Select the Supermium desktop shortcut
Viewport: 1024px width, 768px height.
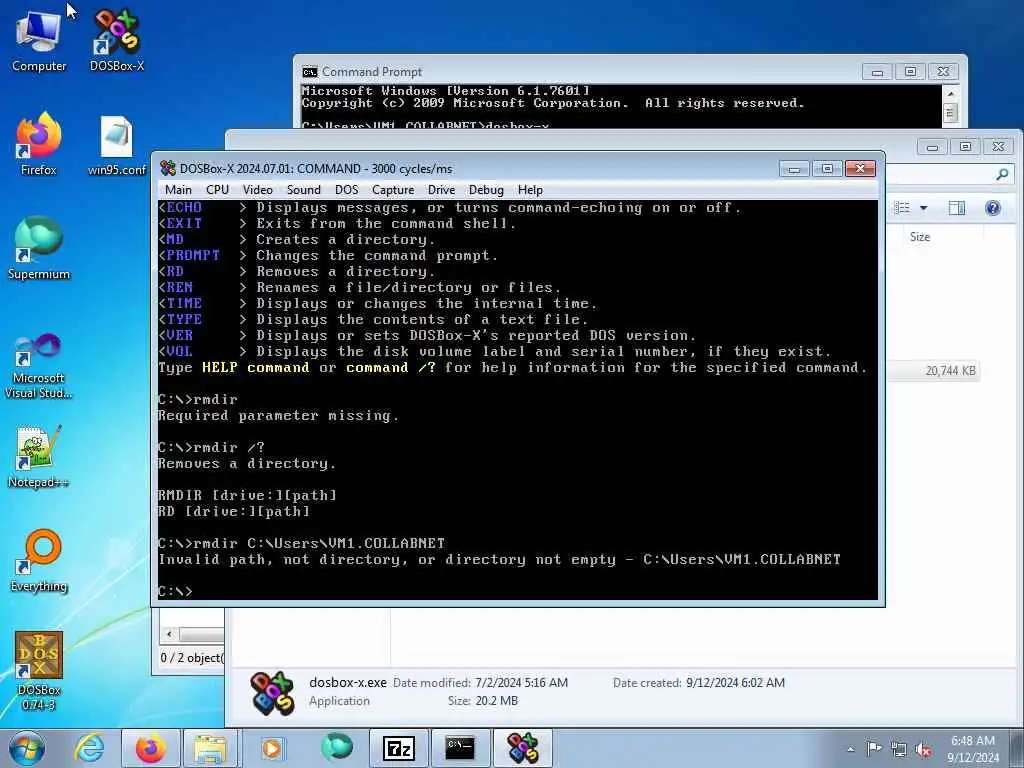tap(39, 249)
